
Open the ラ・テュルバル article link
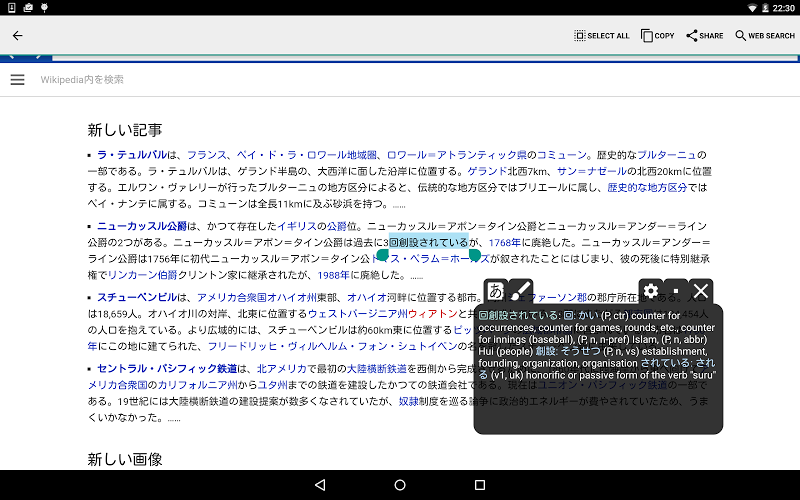point(132,155)
